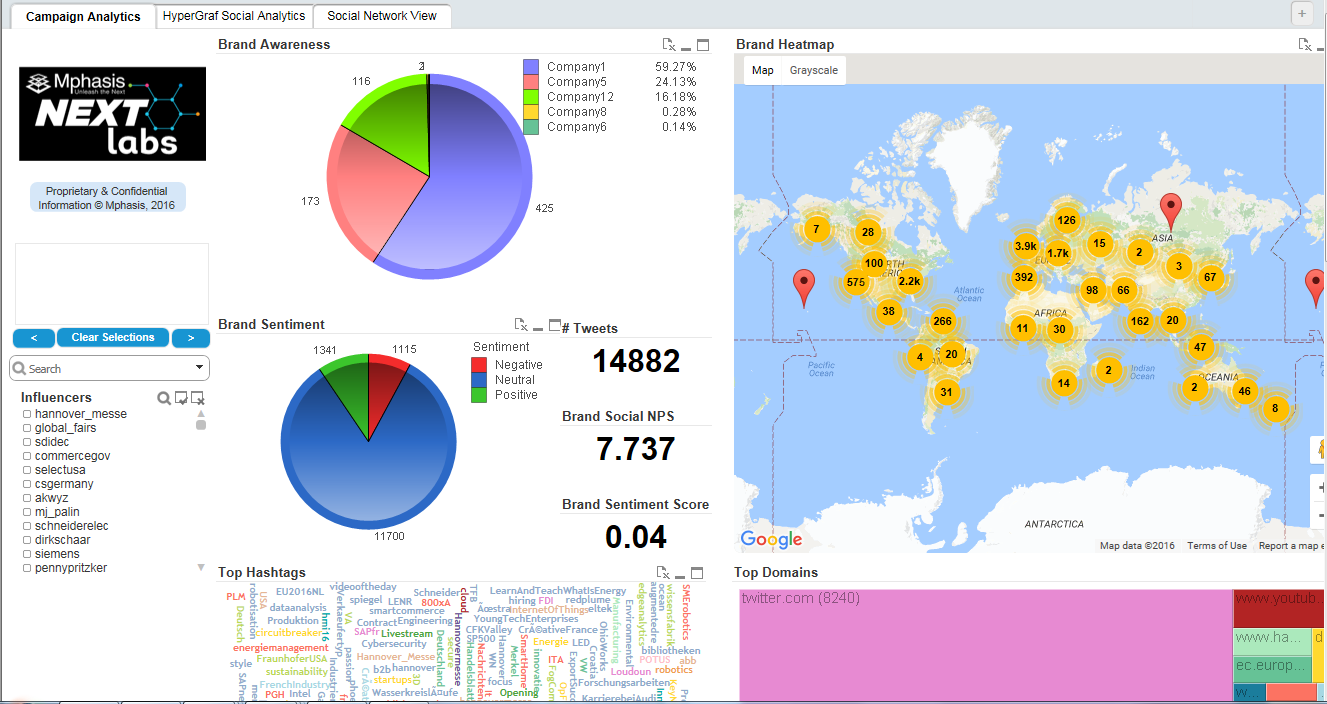Click the Livestream hashtag word
The image size is (1327, 704).
[407, 633]
